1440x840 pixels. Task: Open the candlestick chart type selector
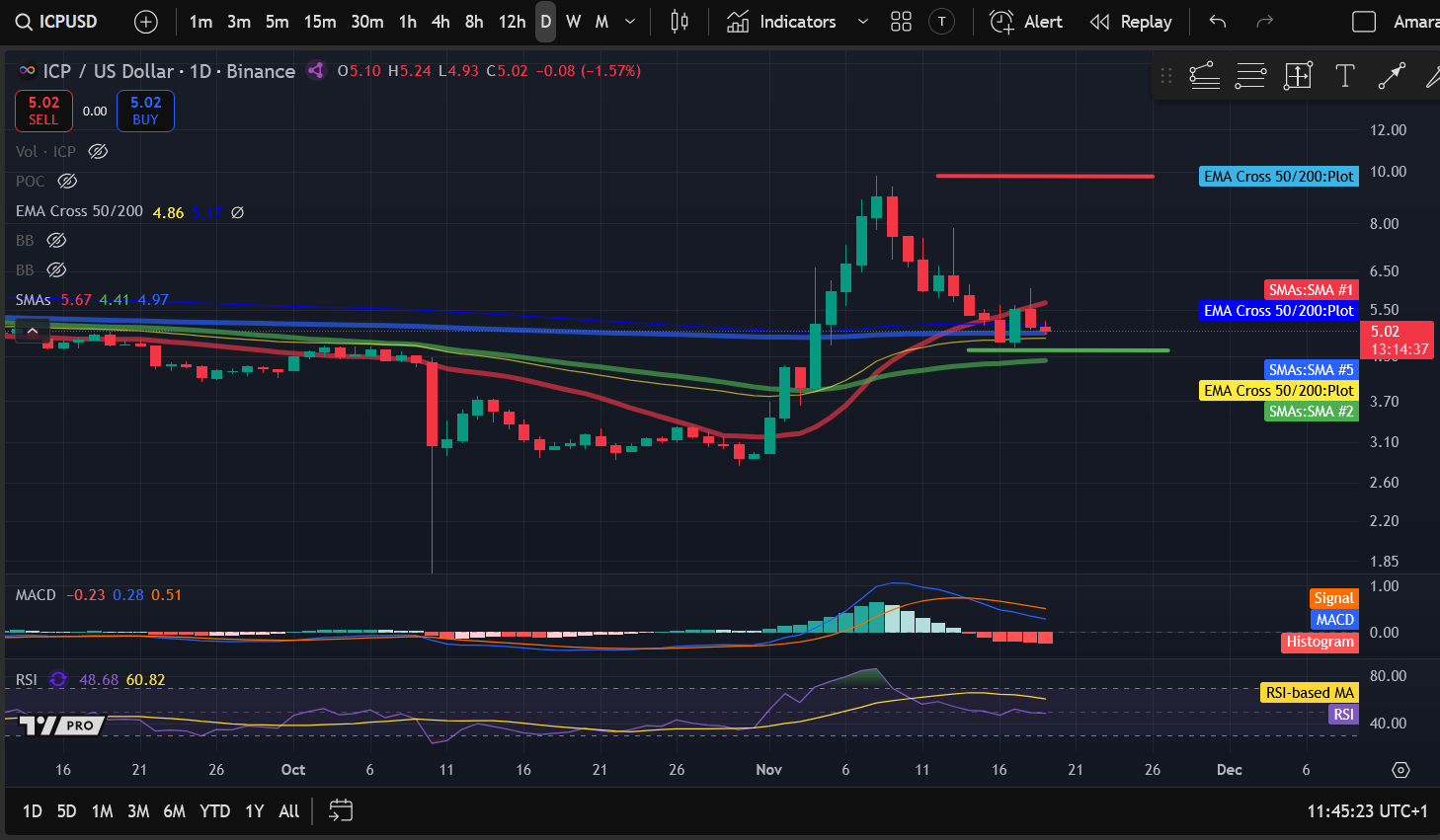[680, 22]
